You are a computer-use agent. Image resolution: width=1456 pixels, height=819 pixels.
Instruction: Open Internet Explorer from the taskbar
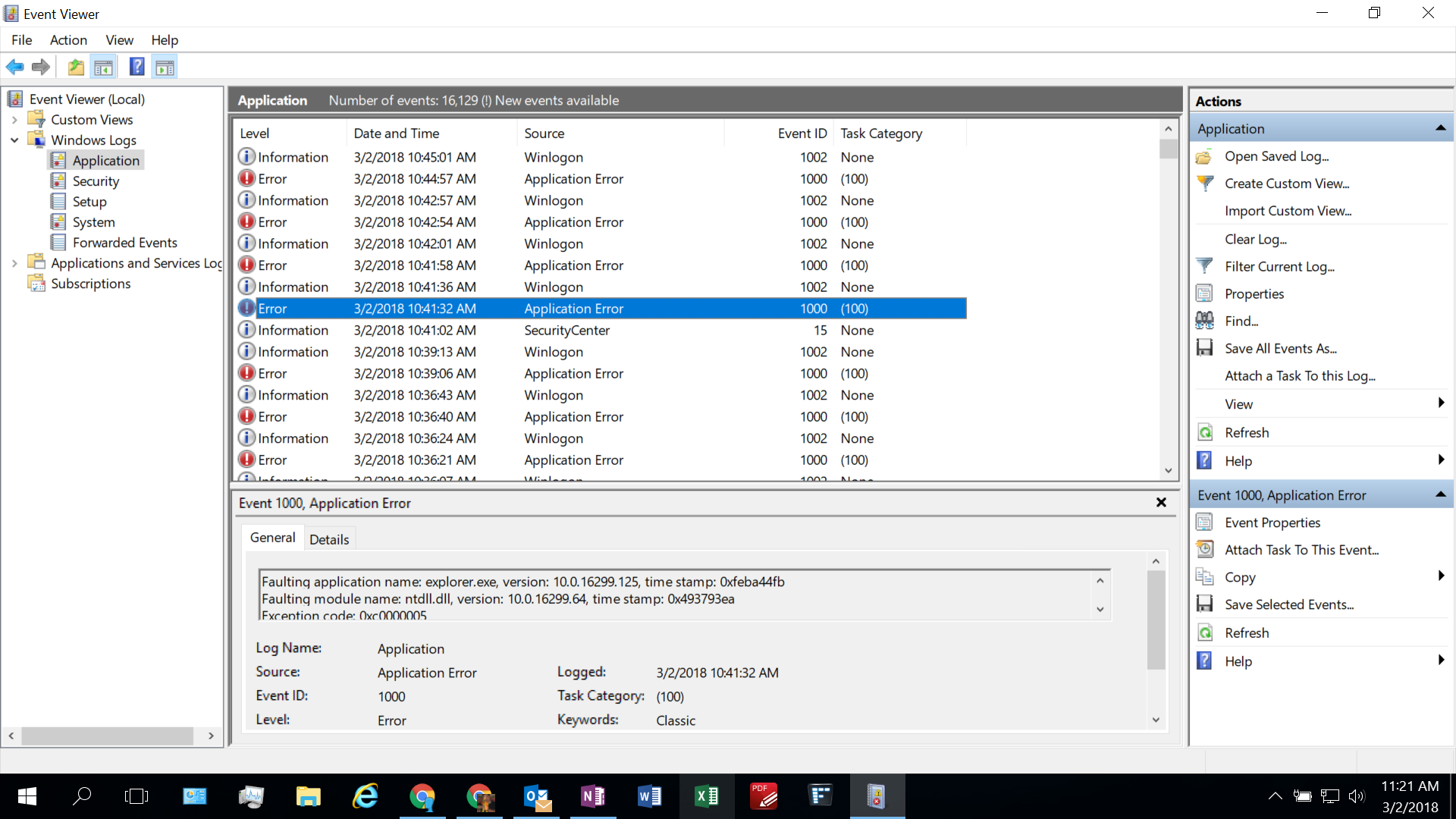[366, 796]
